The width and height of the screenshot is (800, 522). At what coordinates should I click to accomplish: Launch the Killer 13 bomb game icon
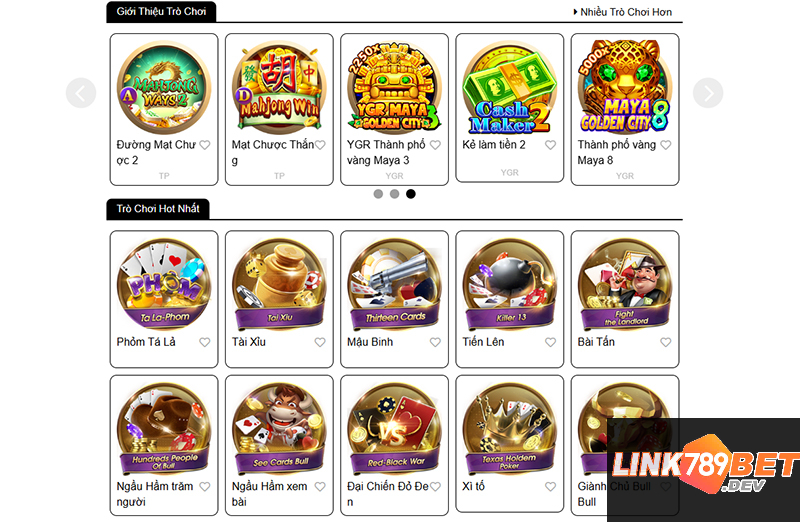pos(510,284)
